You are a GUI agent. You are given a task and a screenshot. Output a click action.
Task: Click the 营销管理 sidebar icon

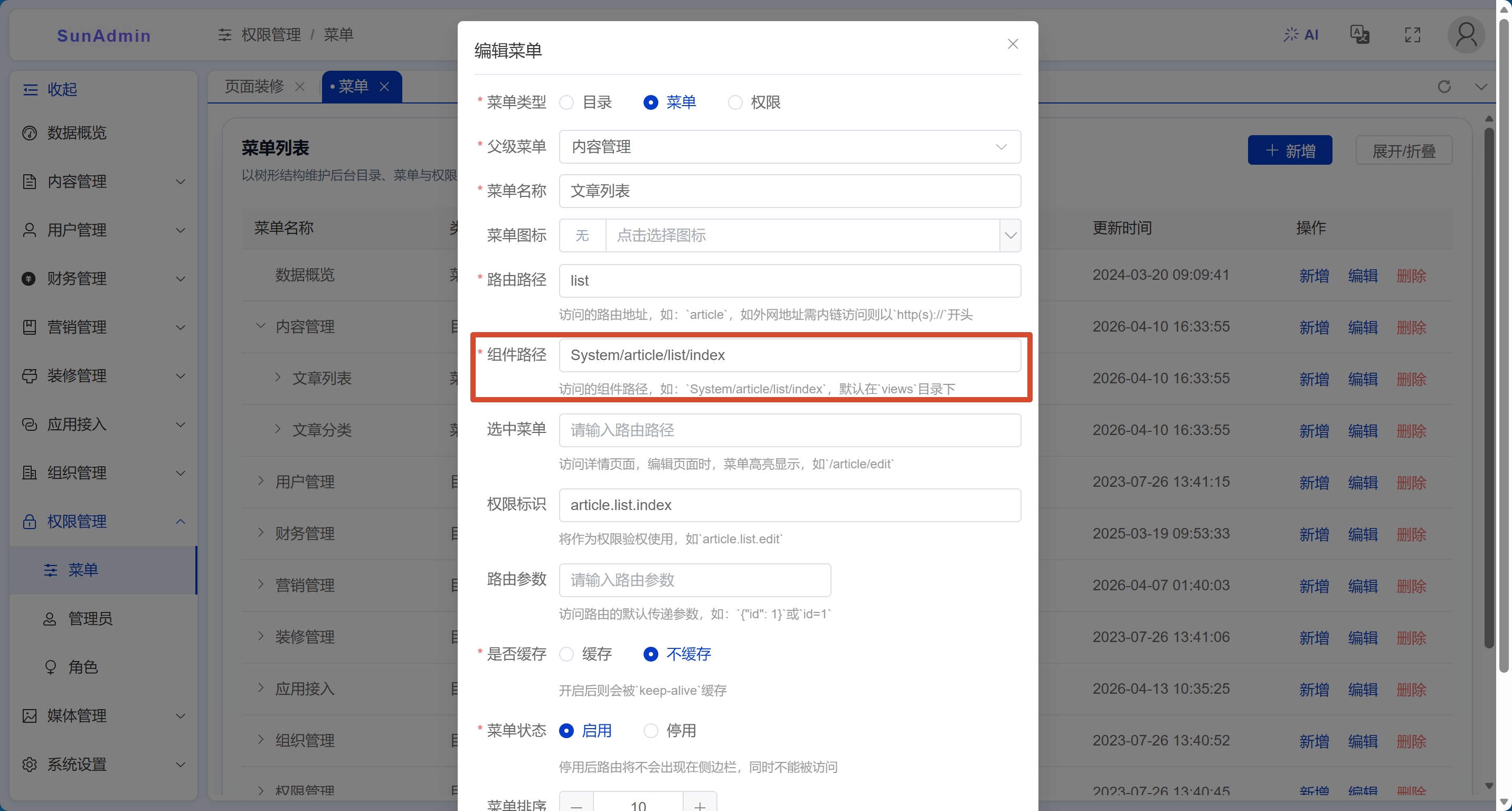point(30,327)
